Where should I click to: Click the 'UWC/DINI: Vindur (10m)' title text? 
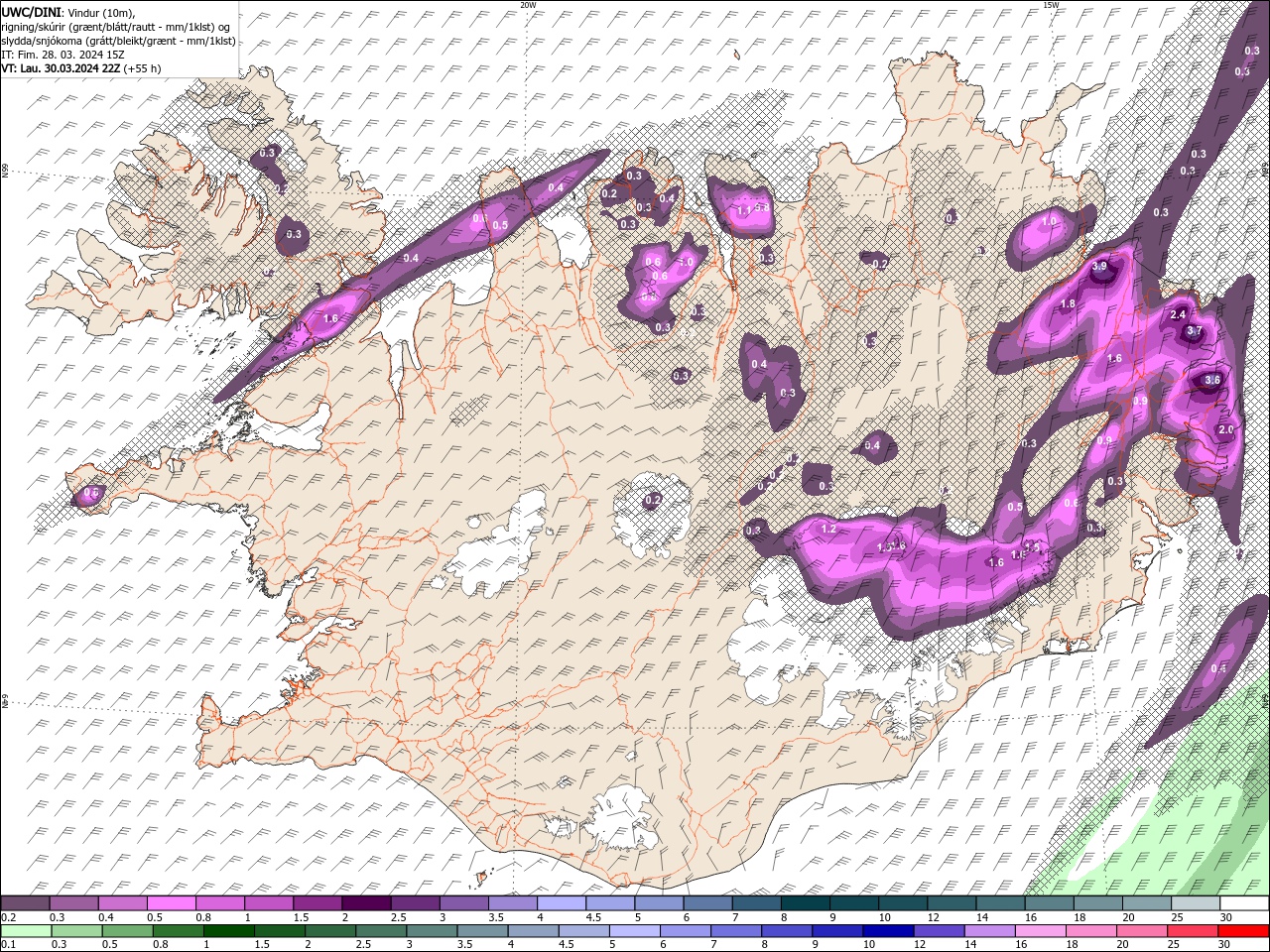(68, 12)
